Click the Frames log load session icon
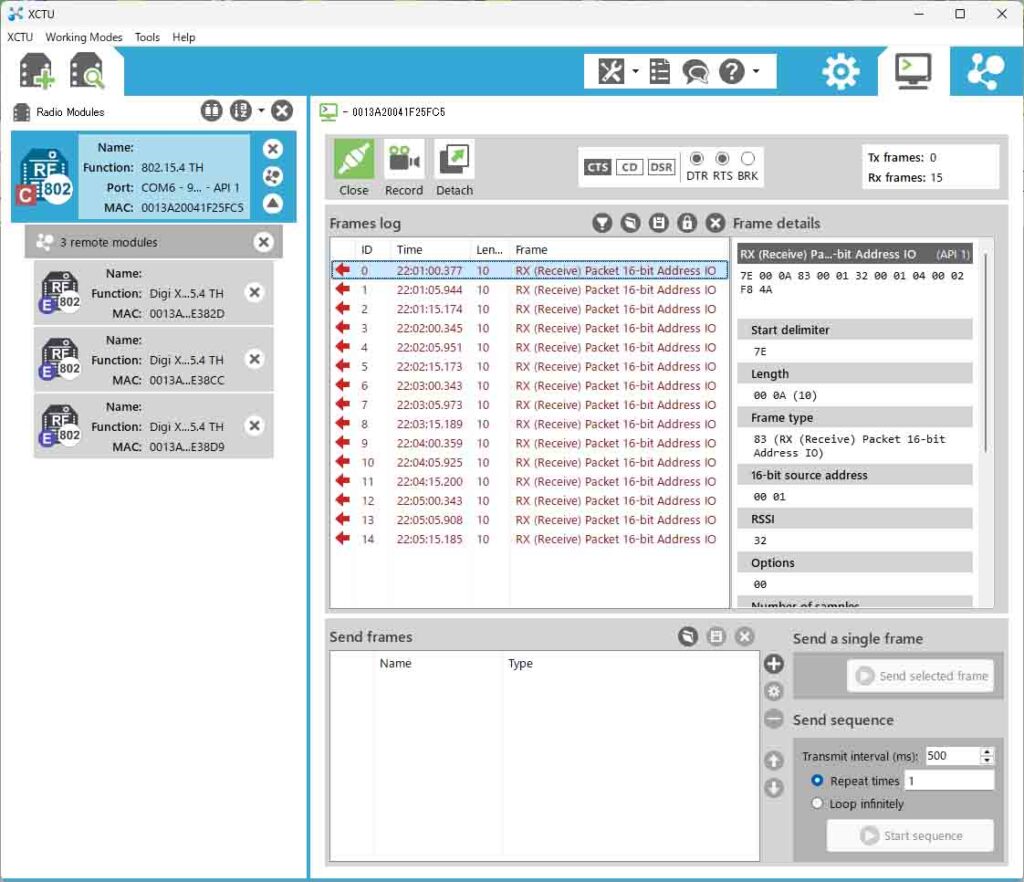 pyautogui.click(x=630, y=223)
